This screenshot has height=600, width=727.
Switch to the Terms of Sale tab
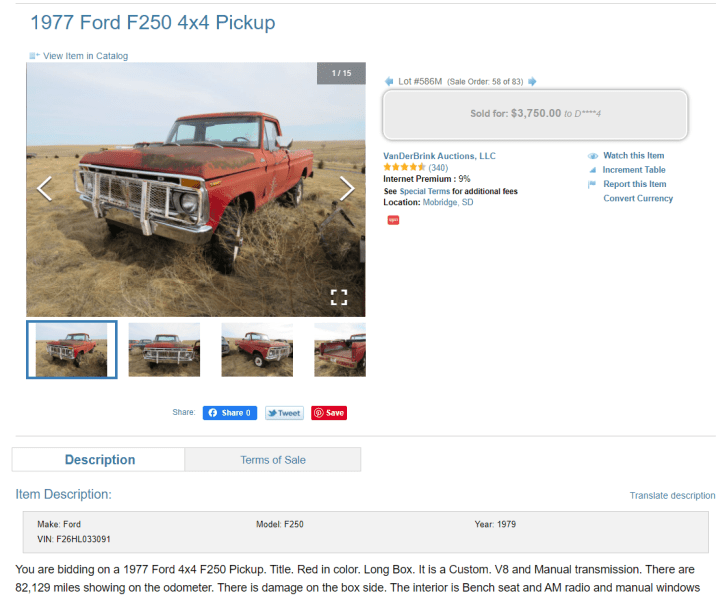(x=273, y=460)
